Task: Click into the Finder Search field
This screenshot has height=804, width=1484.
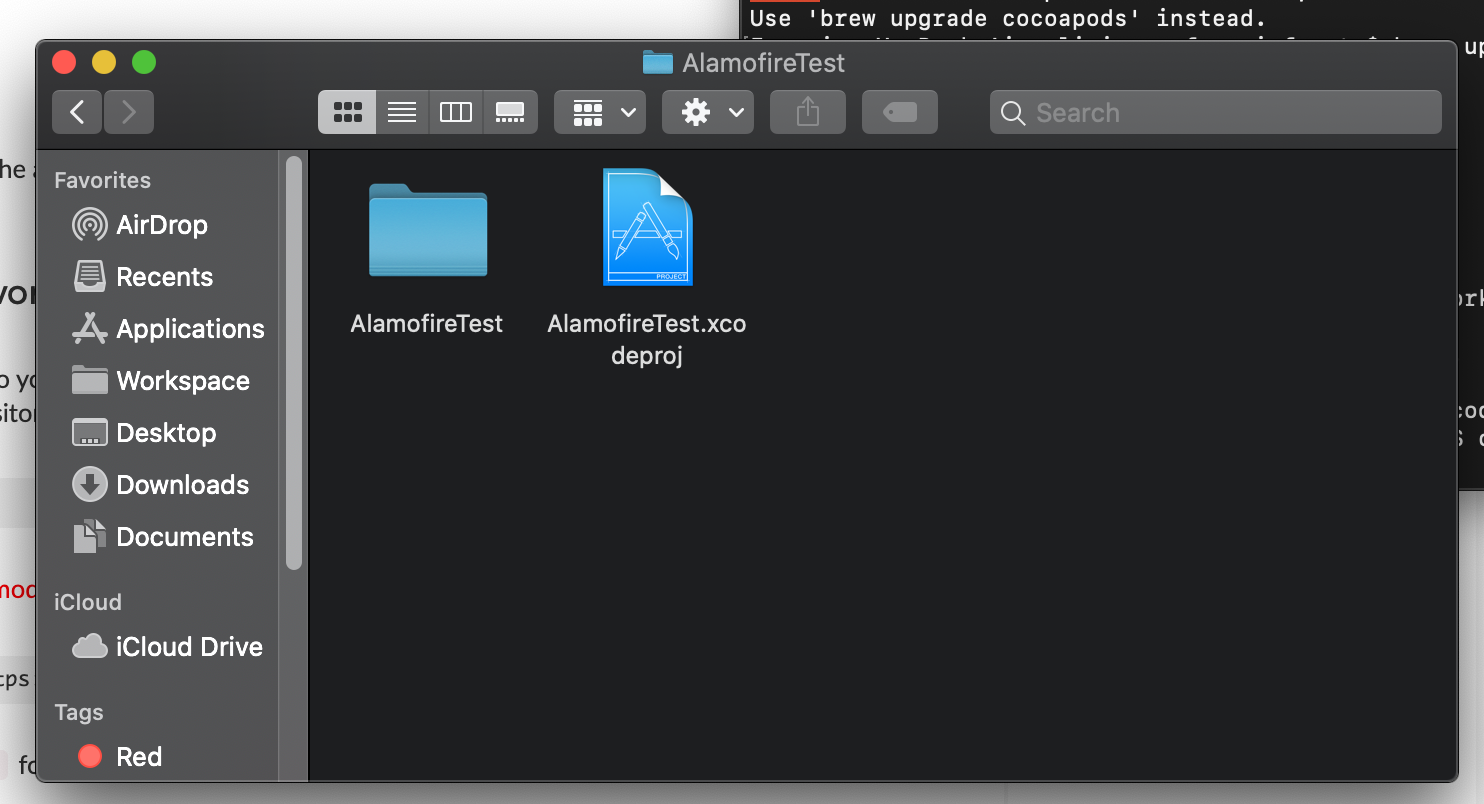Action: (x=1216, y=112)
